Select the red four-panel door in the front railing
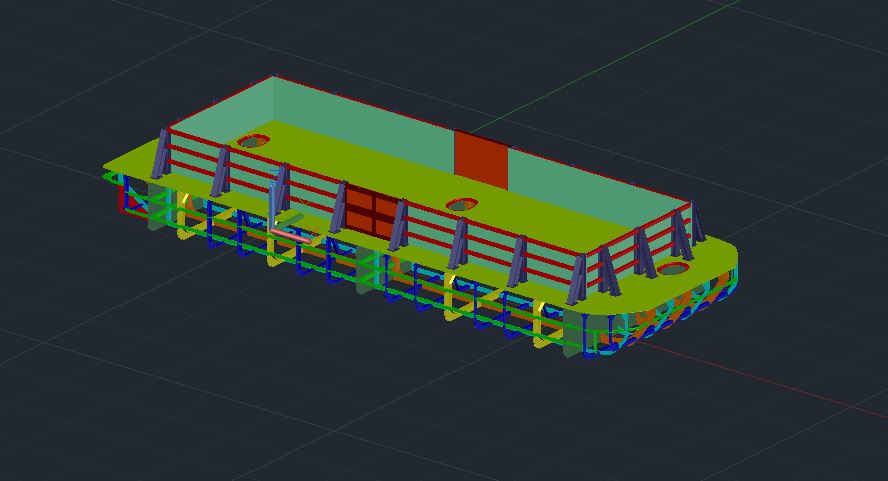This screenshot has height=481, width=888. (x=372, y=214)
